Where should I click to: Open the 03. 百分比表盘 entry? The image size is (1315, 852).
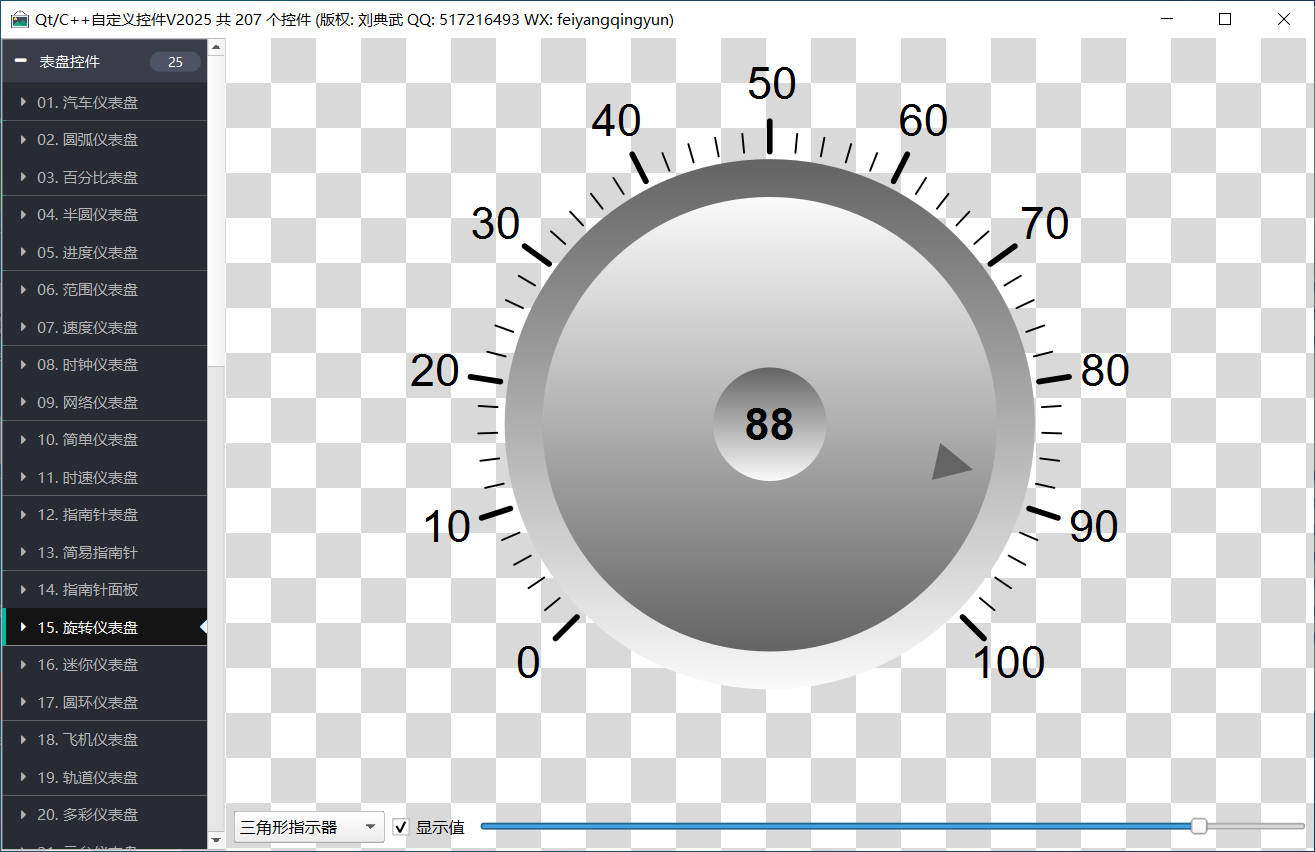point(104,177)
